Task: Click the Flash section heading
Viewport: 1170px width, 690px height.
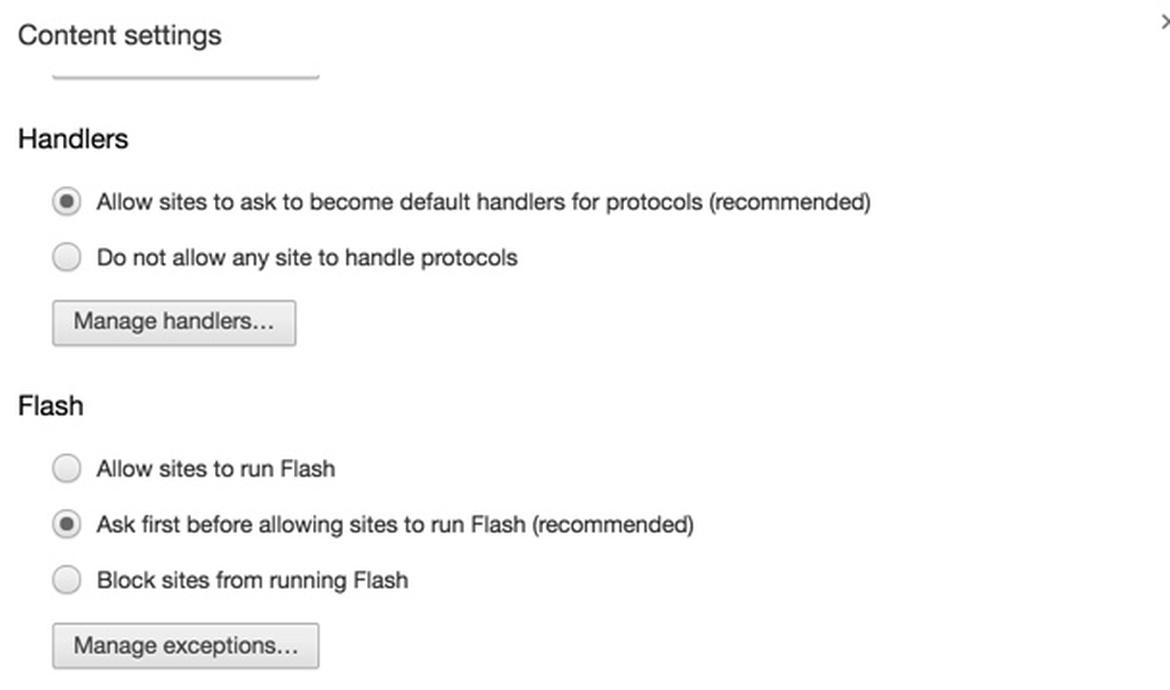Action: coord(51,406)
